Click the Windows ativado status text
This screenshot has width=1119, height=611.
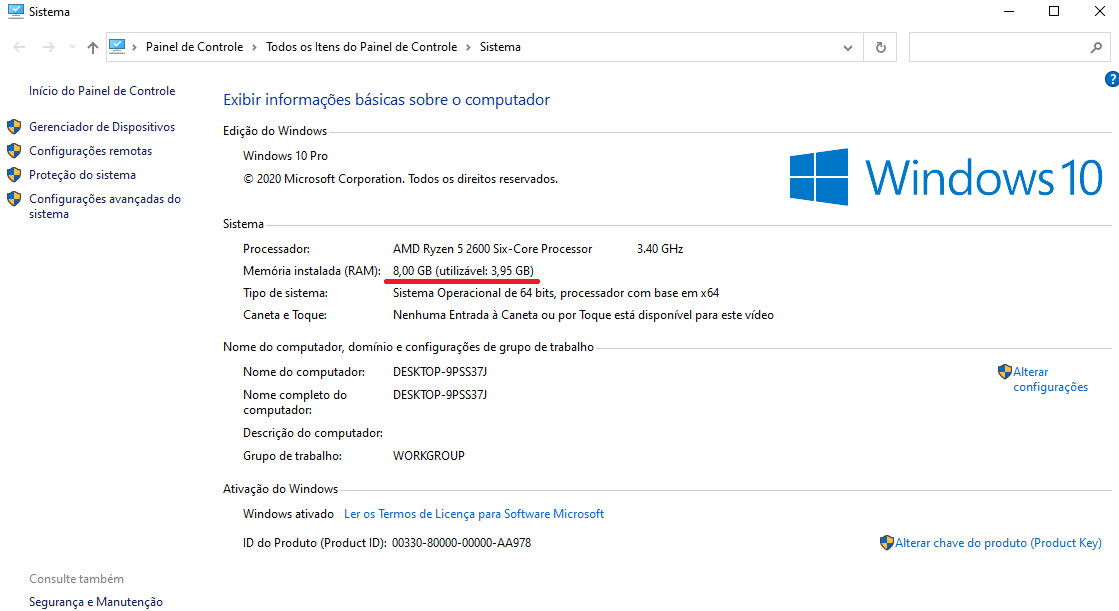288,514
